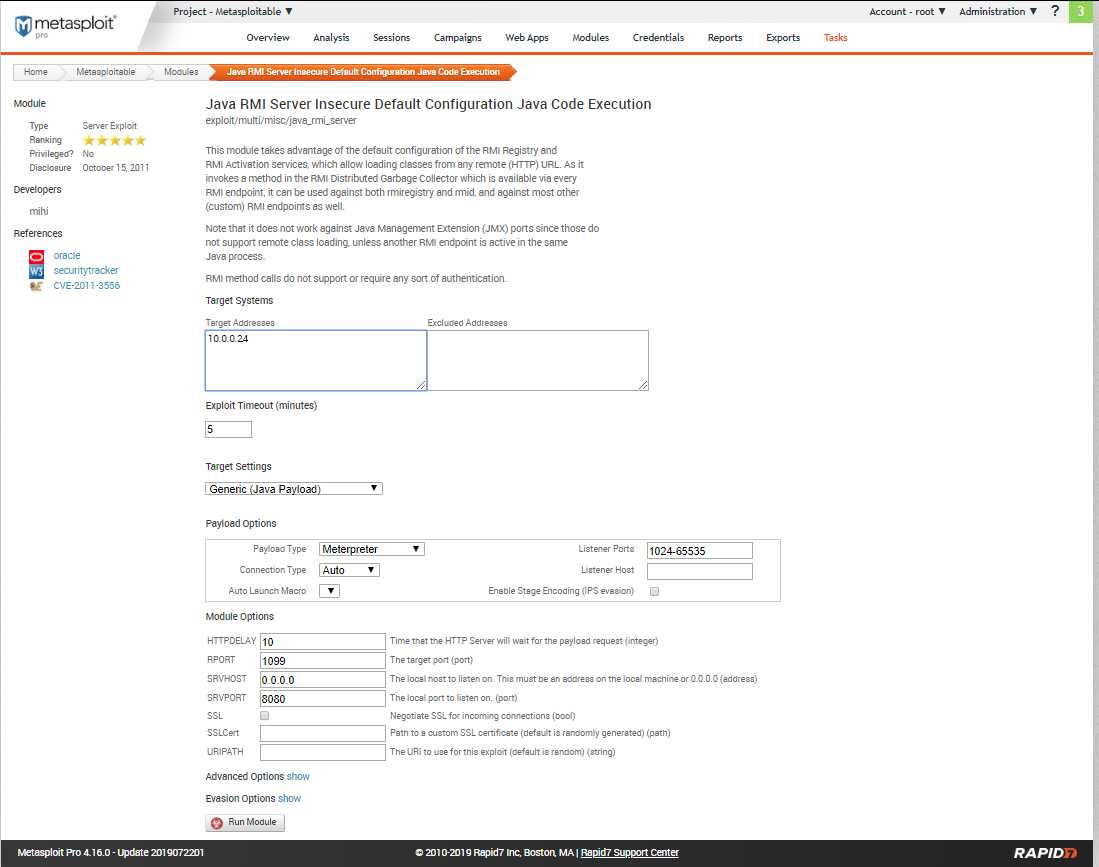Open the Campaigns tab
Image resolution: width=1099 pixels, height=867 pixels.
coord(458,38)
